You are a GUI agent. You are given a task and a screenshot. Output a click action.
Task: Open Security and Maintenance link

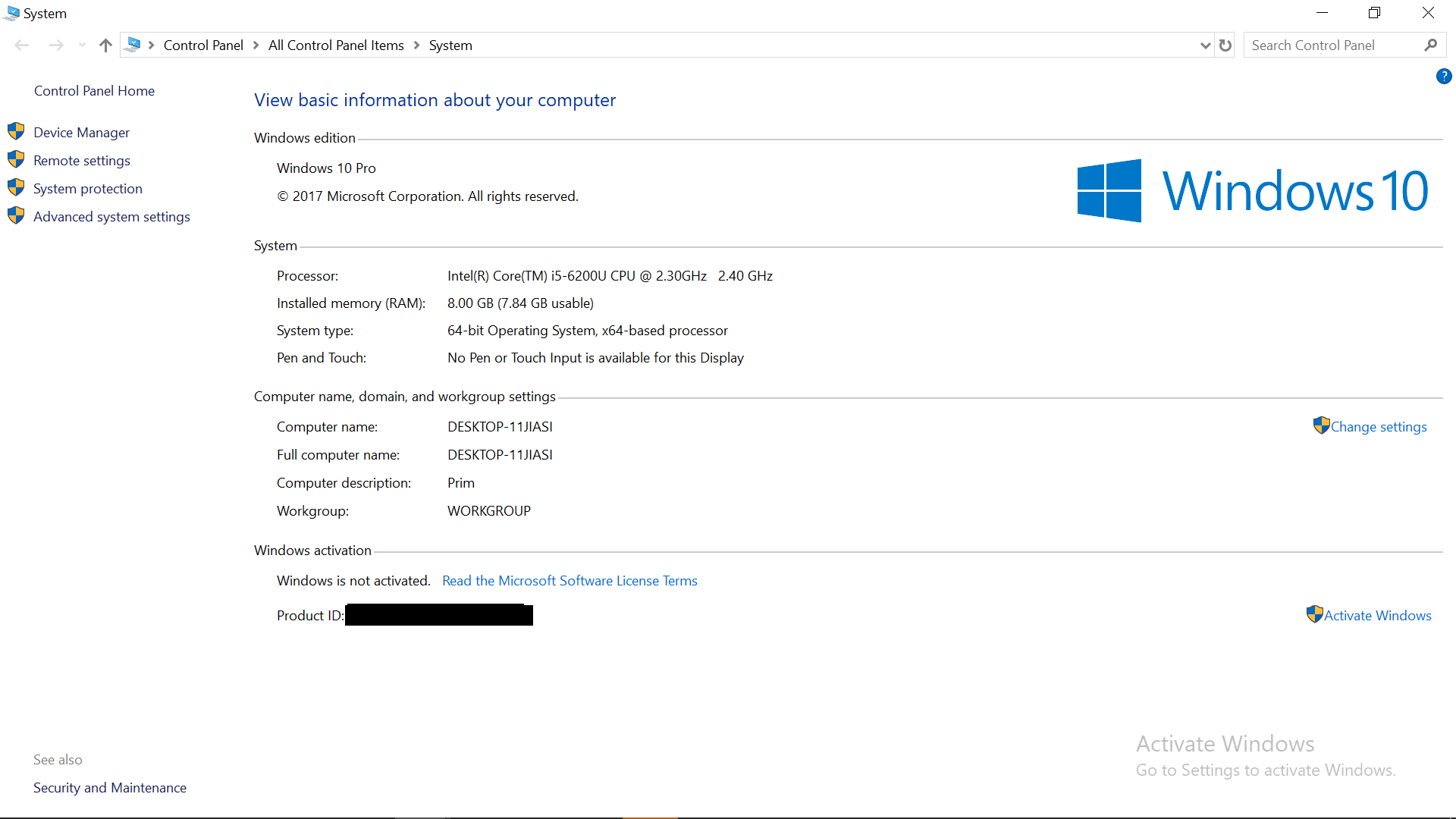point(110,788)
